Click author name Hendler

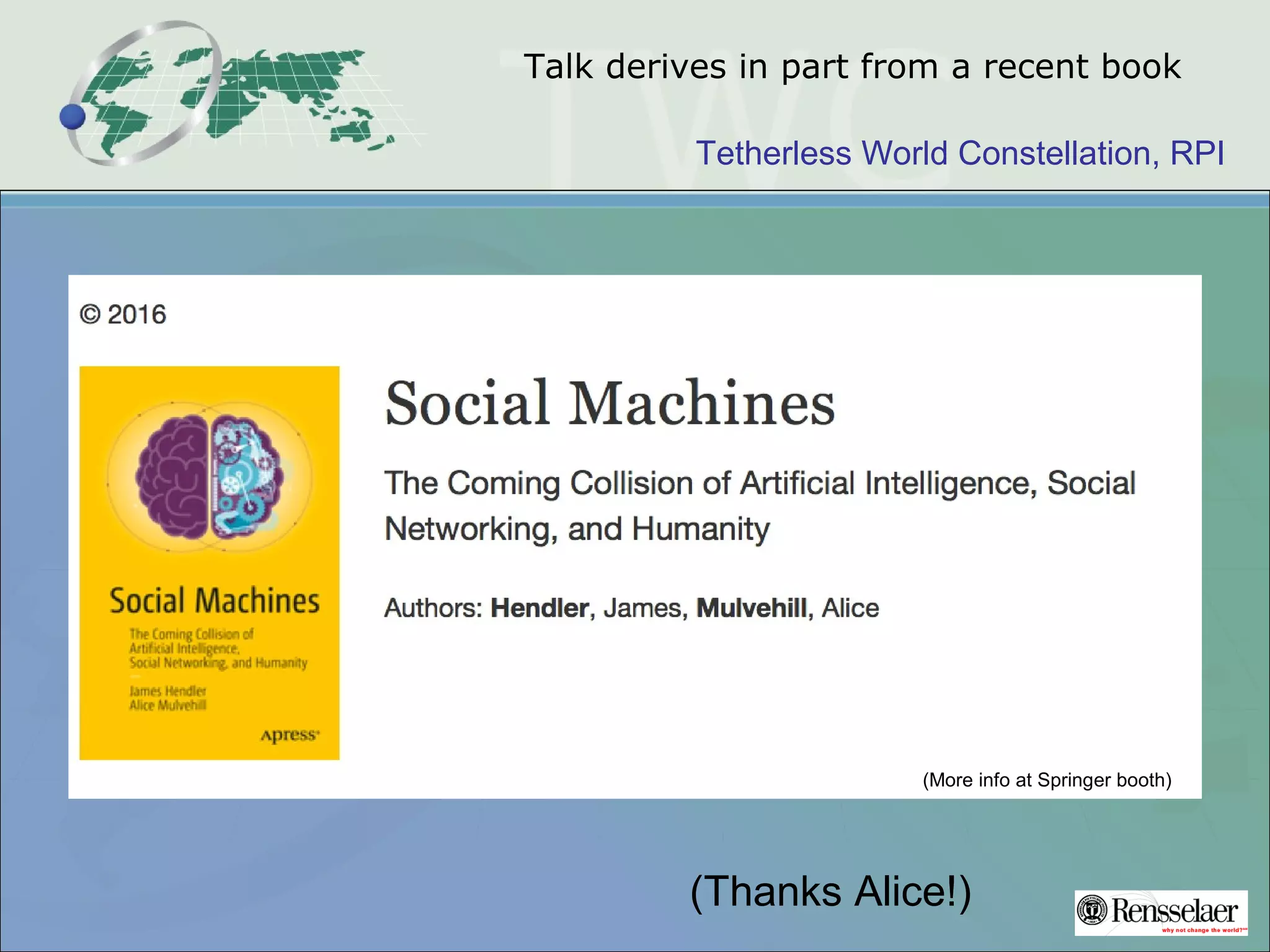540,608
